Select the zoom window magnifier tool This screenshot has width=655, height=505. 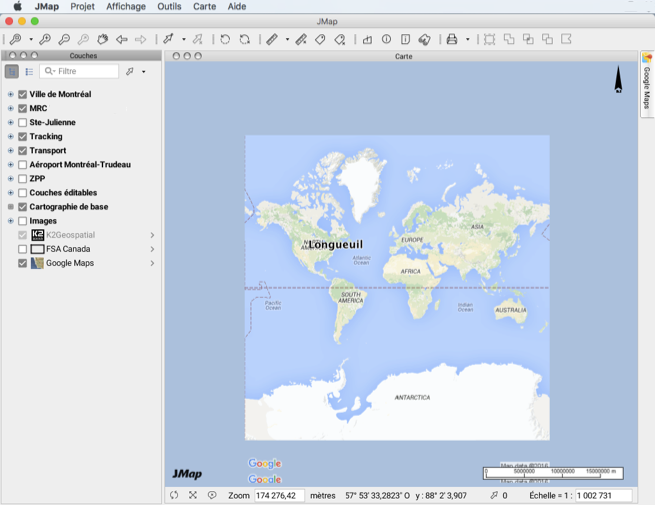click(15, 39)
